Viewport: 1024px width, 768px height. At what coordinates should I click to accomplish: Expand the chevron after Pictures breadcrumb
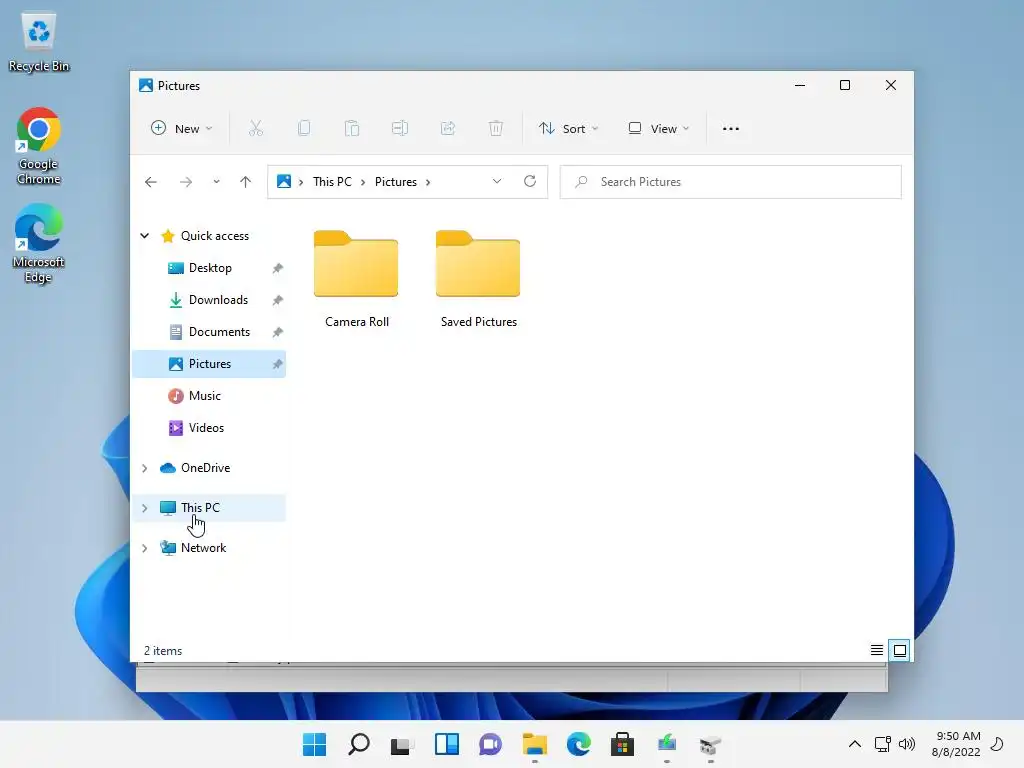pos(428,182)
